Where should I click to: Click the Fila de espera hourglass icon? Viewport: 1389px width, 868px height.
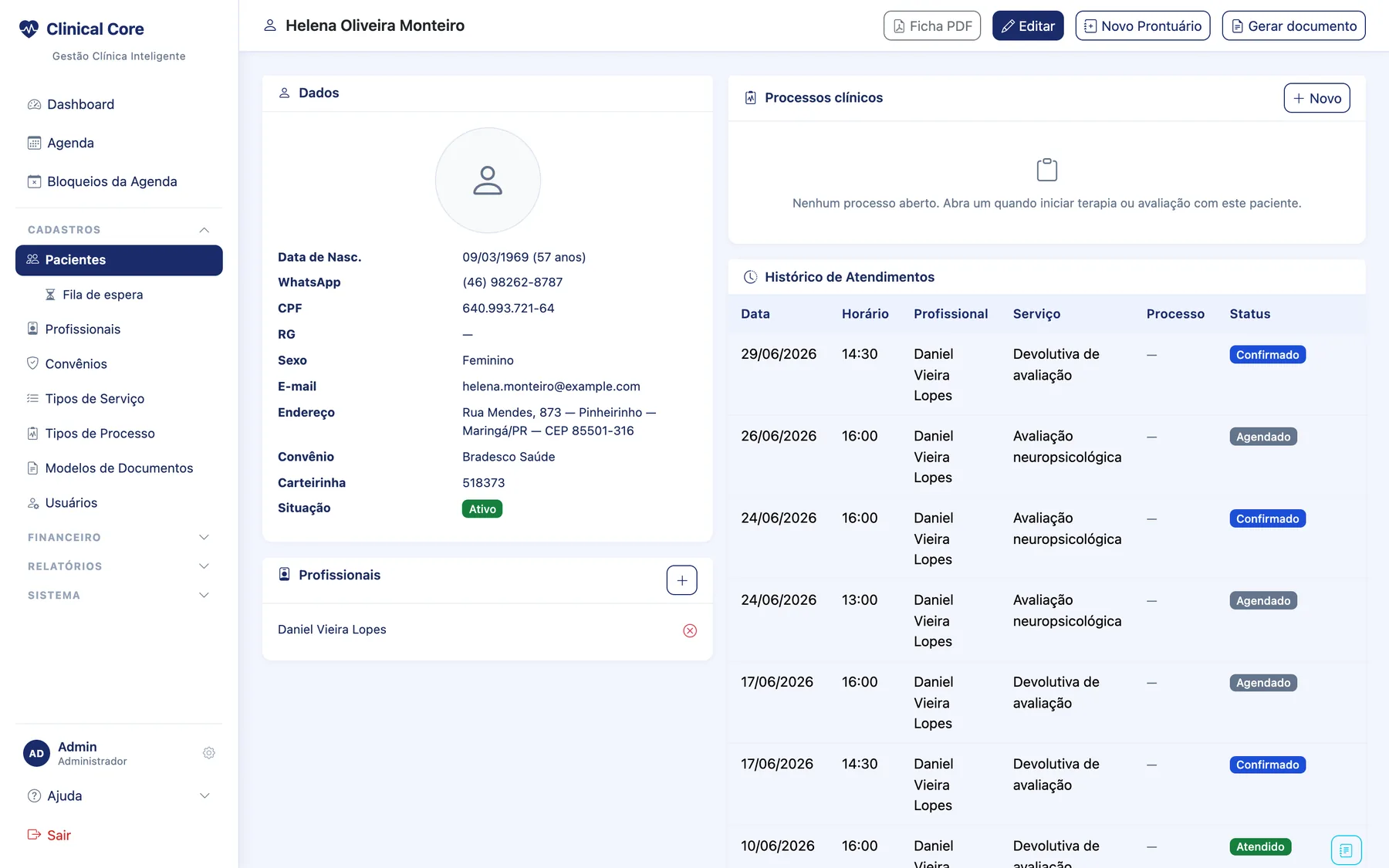click(50, 295)
